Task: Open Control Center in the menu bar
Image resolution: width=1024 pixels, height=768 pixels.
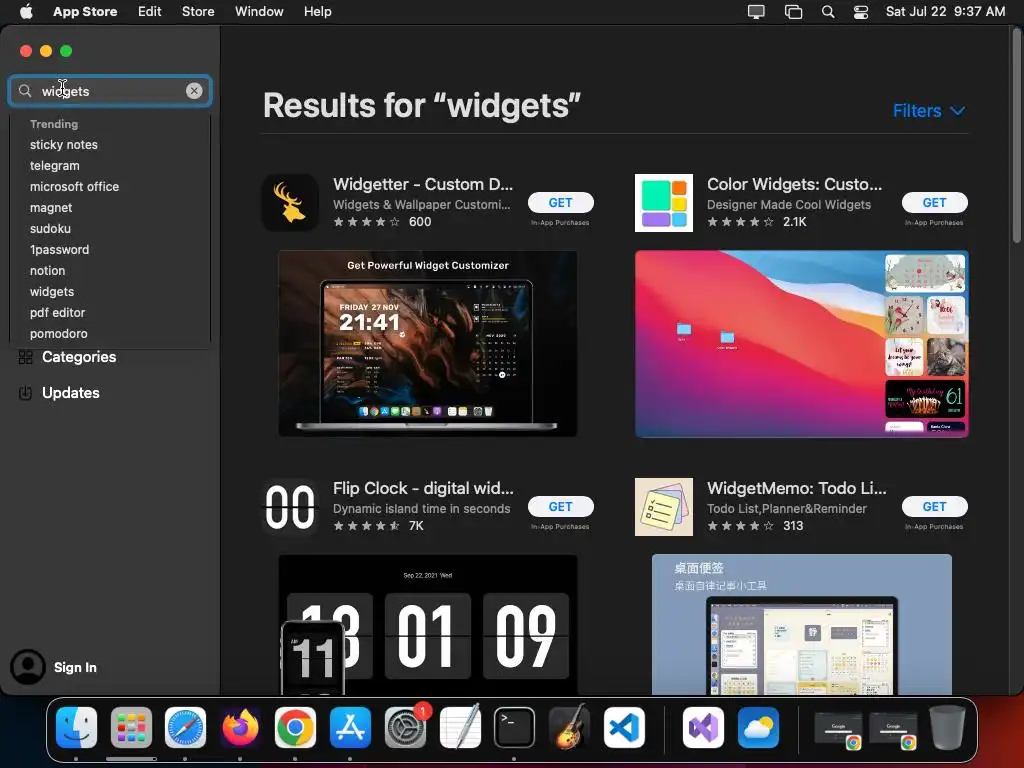Action: click(x=861, y=12)
